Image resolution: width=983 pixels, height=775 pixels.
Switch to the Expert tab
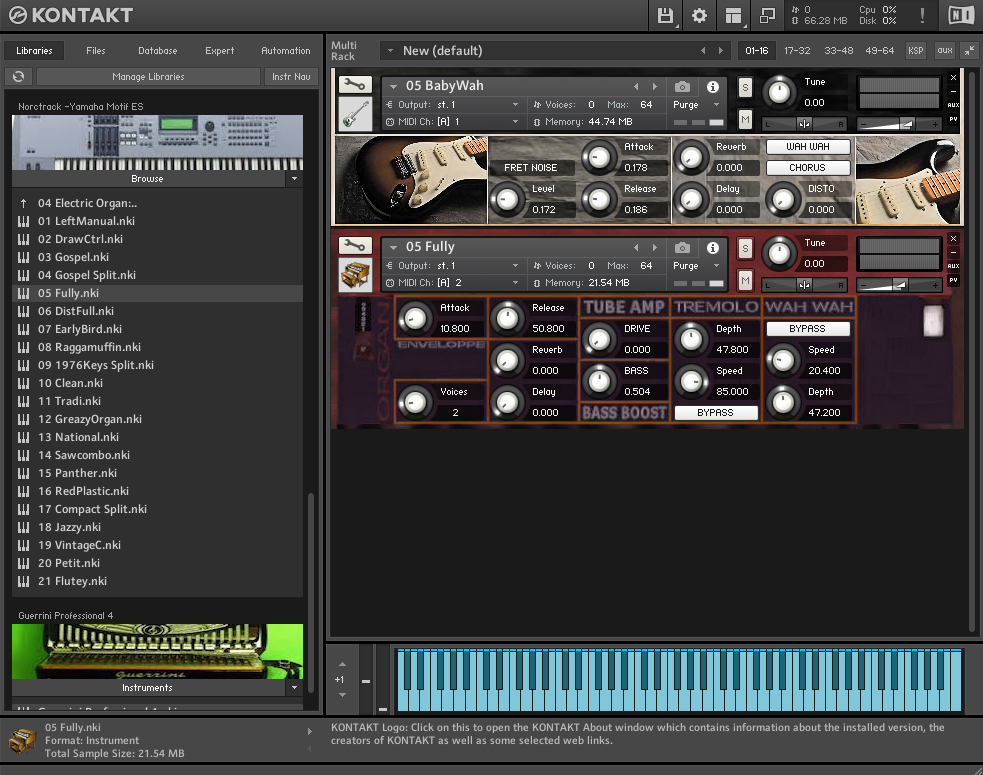219,51
